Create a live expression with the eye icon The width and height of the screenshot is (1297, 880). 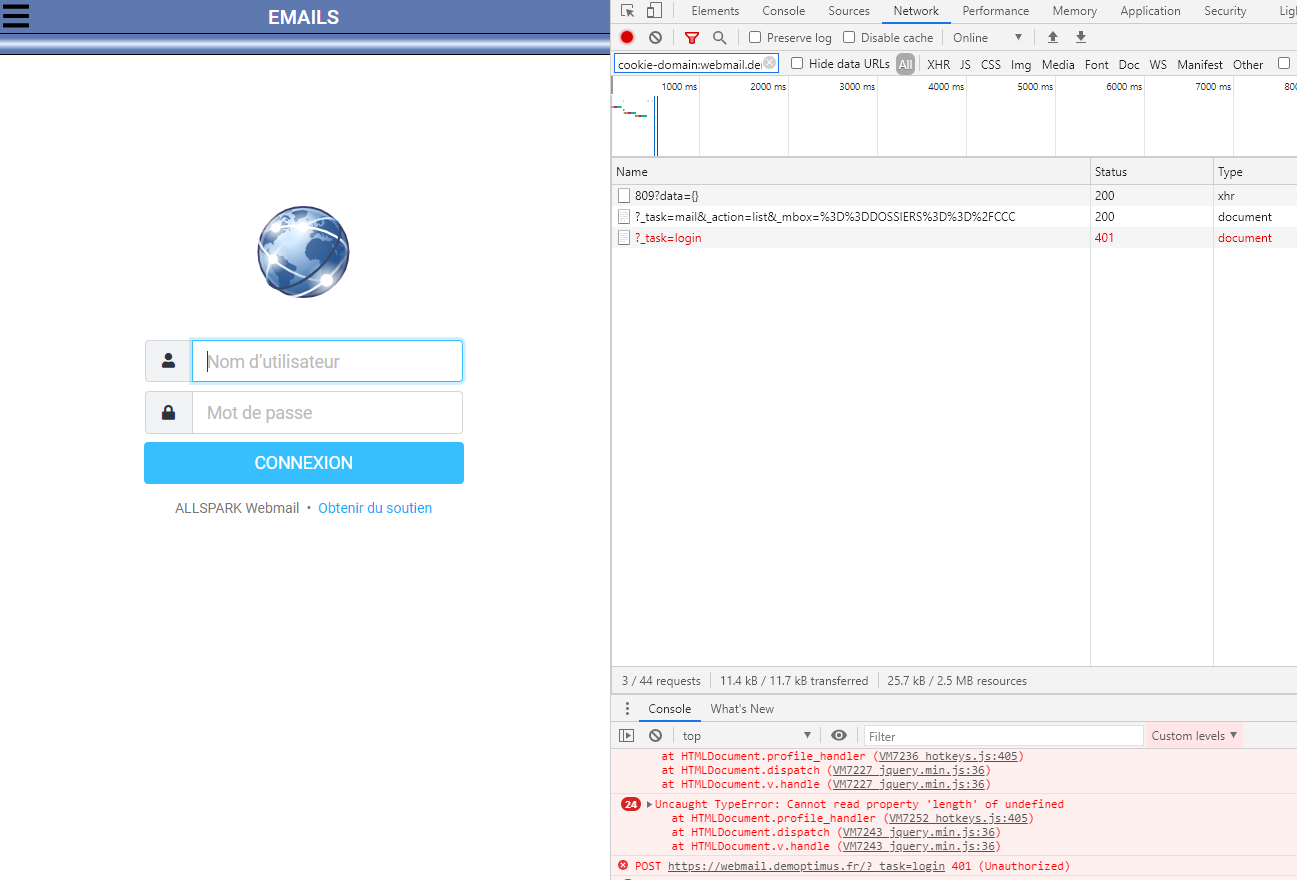(x=839, y=735)
